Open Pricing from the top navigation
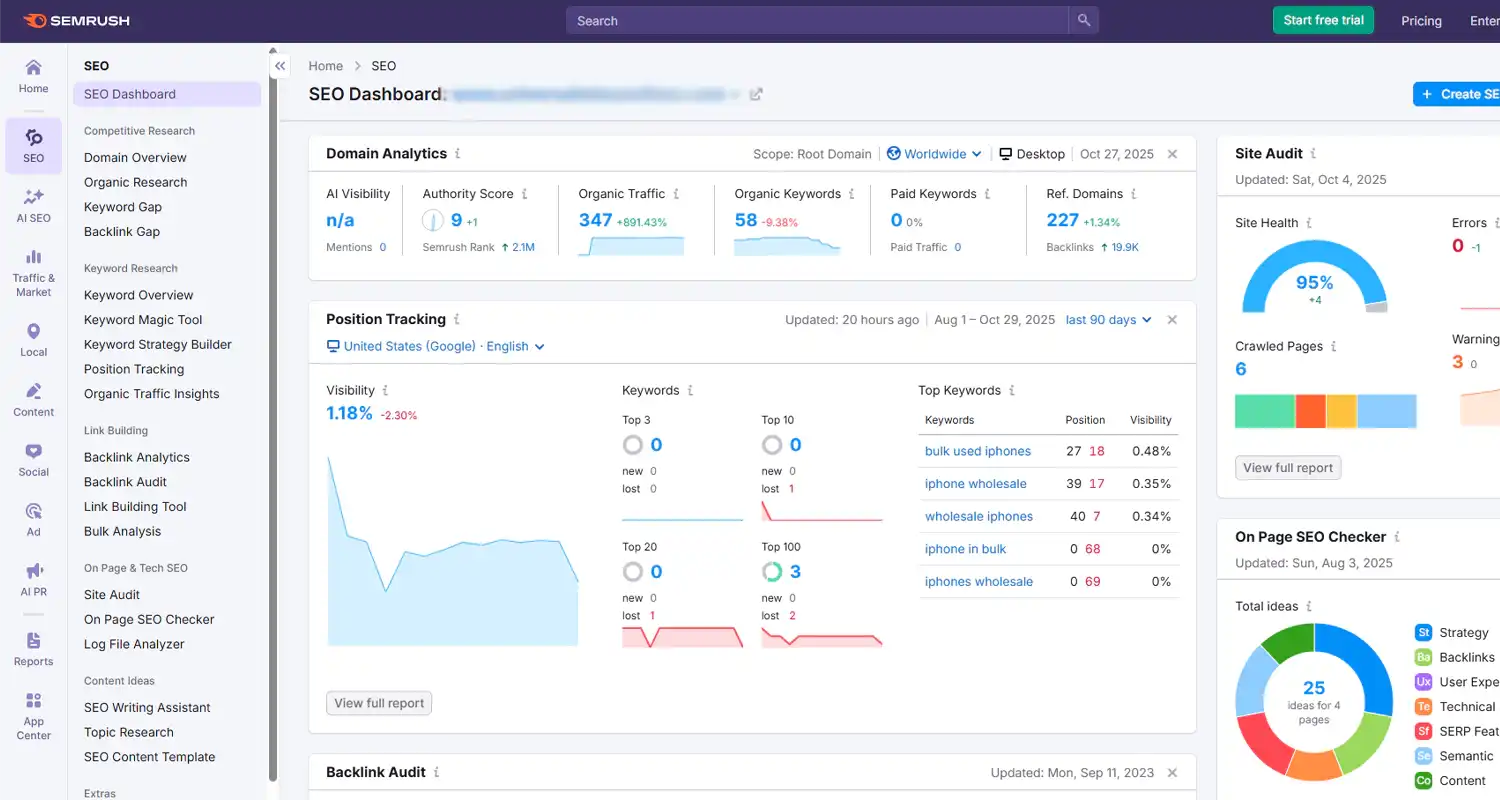 1421,20
